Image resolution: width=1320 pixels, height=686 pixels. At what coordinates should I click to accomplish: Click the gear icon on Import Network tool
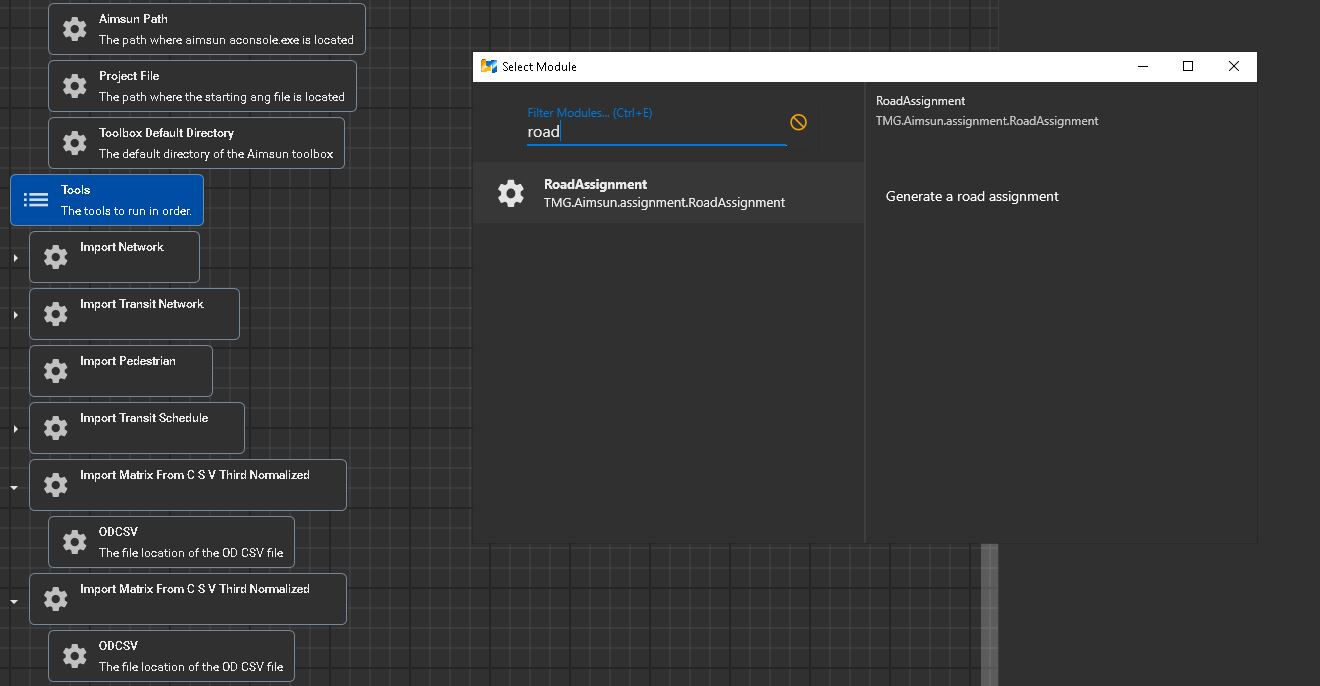click(55, 256)
